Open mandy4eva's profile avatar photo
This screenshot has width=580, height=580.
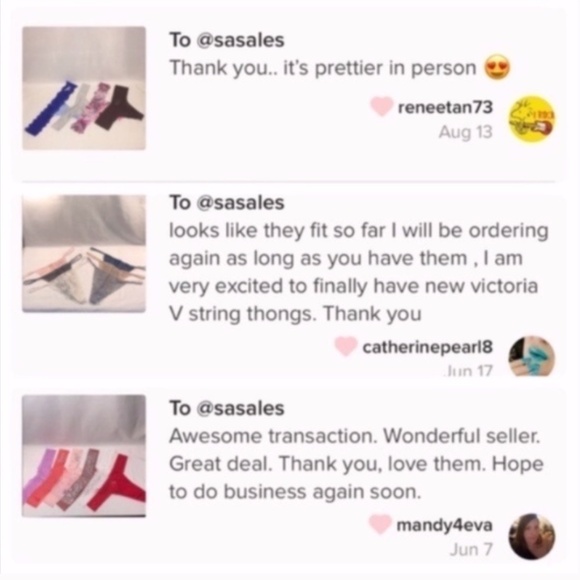(x=532, y=536)
